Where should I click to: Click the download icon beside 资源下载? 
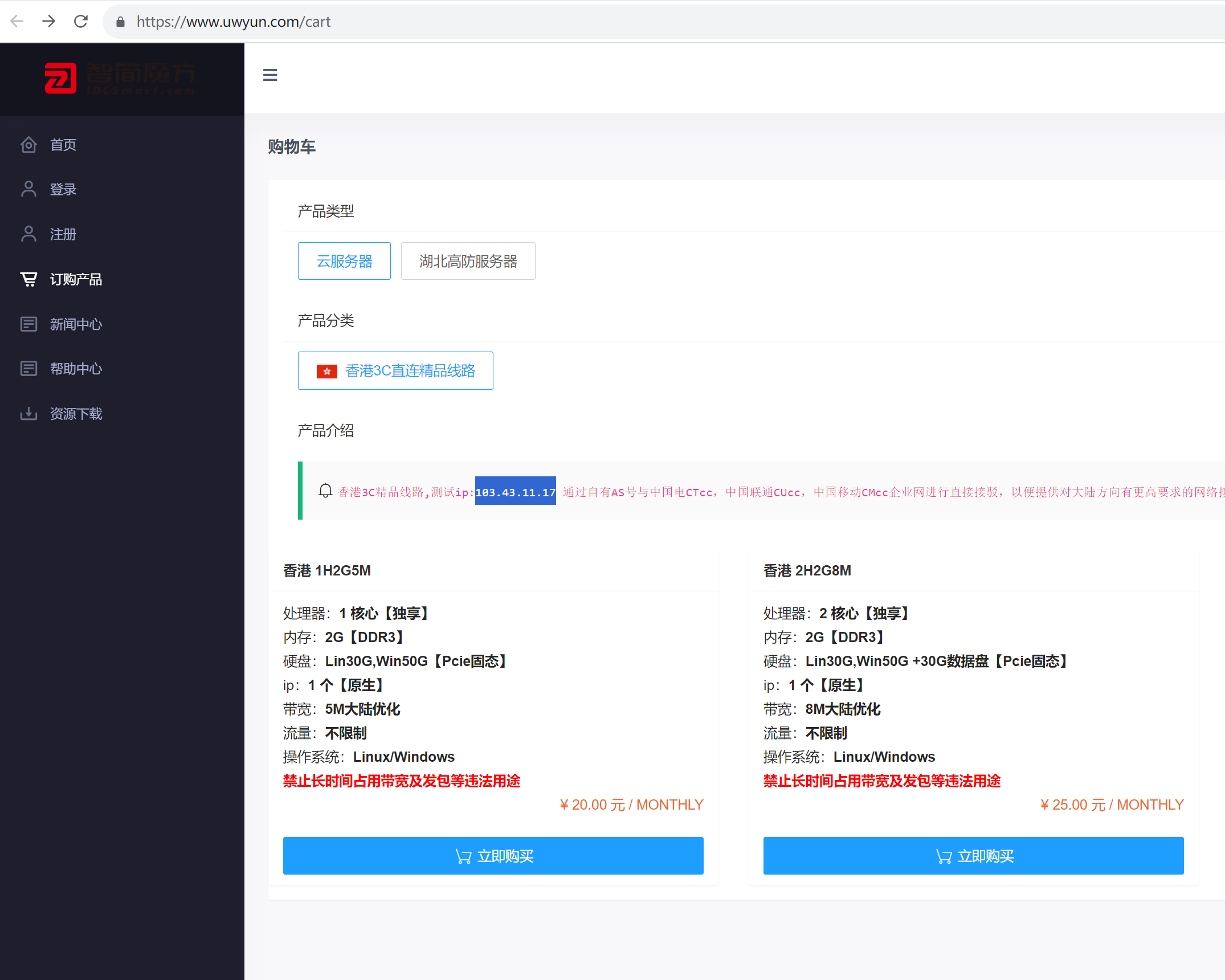[28, 414]
